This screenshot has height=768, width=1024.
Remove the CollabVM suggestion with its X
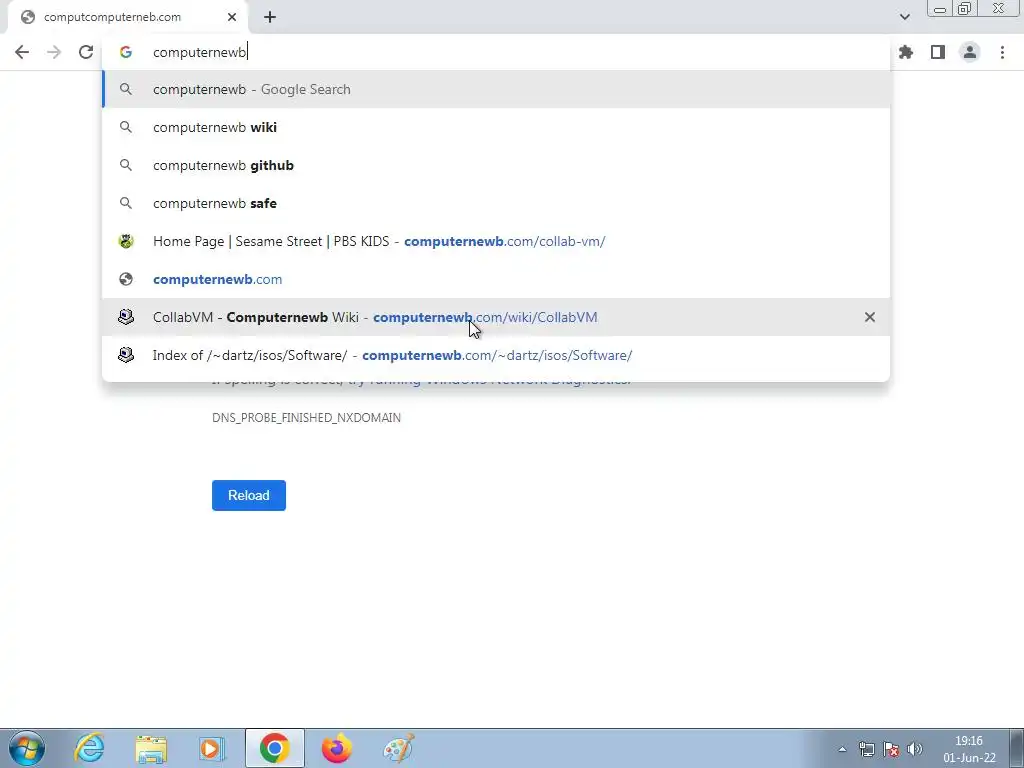pos(870,317)
